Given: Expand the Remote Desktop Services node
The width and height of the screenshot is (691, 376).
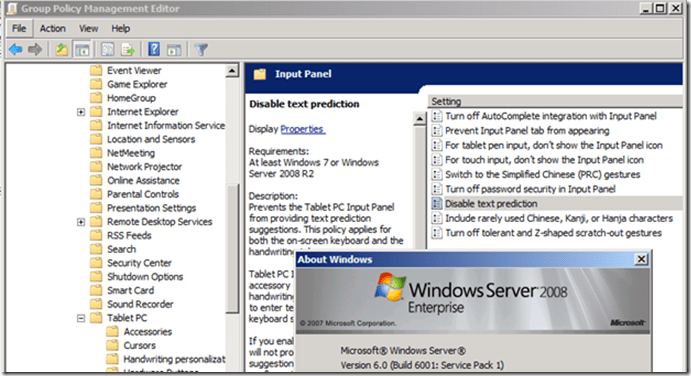Looking at the screenshot, I should coord(81,222).
